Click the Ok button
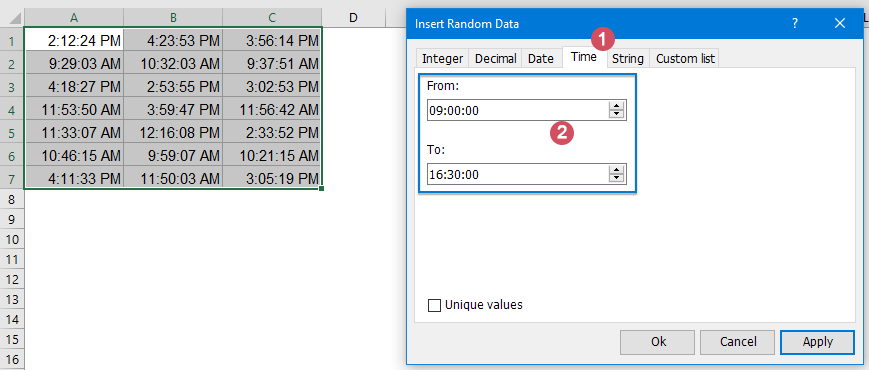This screenshot has height=370, width=869. [x=657, y=342]
